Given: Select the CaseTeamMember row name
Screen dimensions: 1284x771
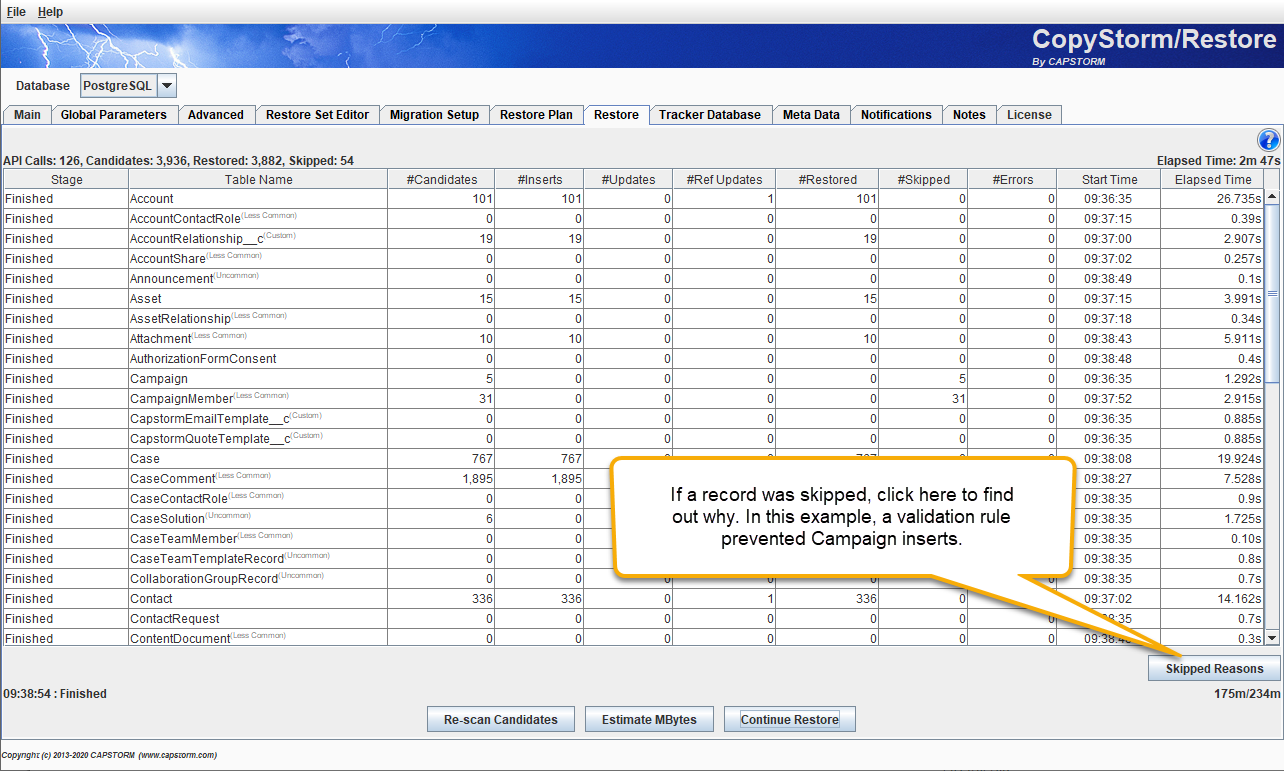Looking at the screenshot, I should click(183, 539).
